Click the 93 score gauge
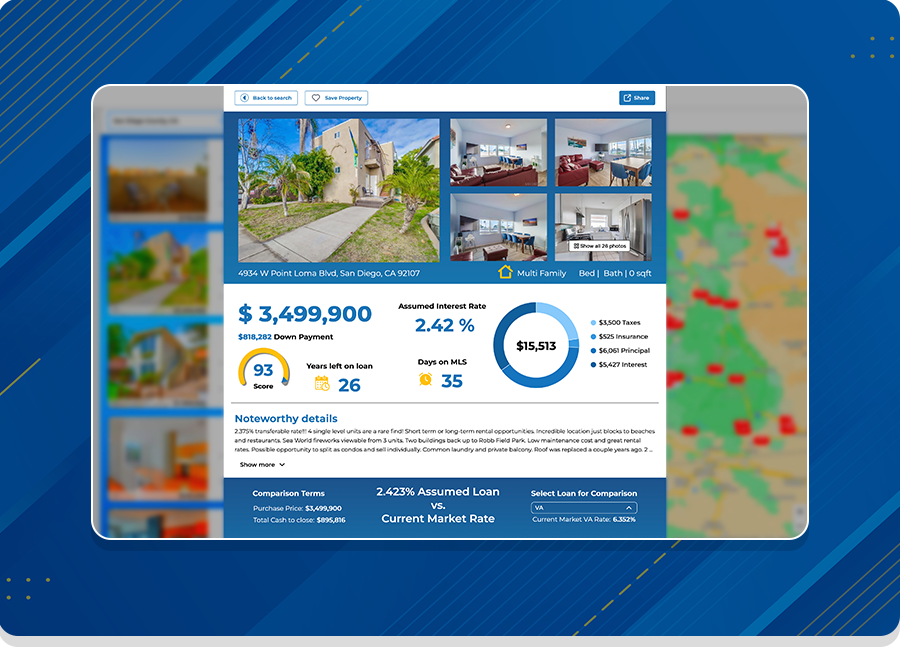 [263, 372]
